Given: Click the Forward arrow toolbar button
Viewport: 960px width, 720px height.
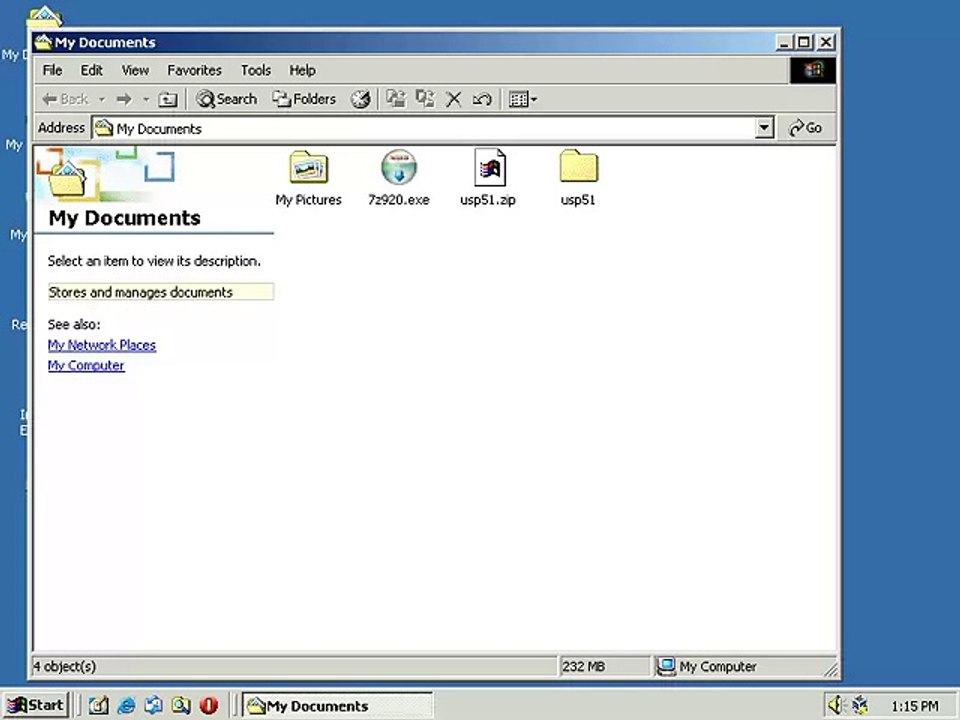Looking at the screenshot, I should 124,99.
